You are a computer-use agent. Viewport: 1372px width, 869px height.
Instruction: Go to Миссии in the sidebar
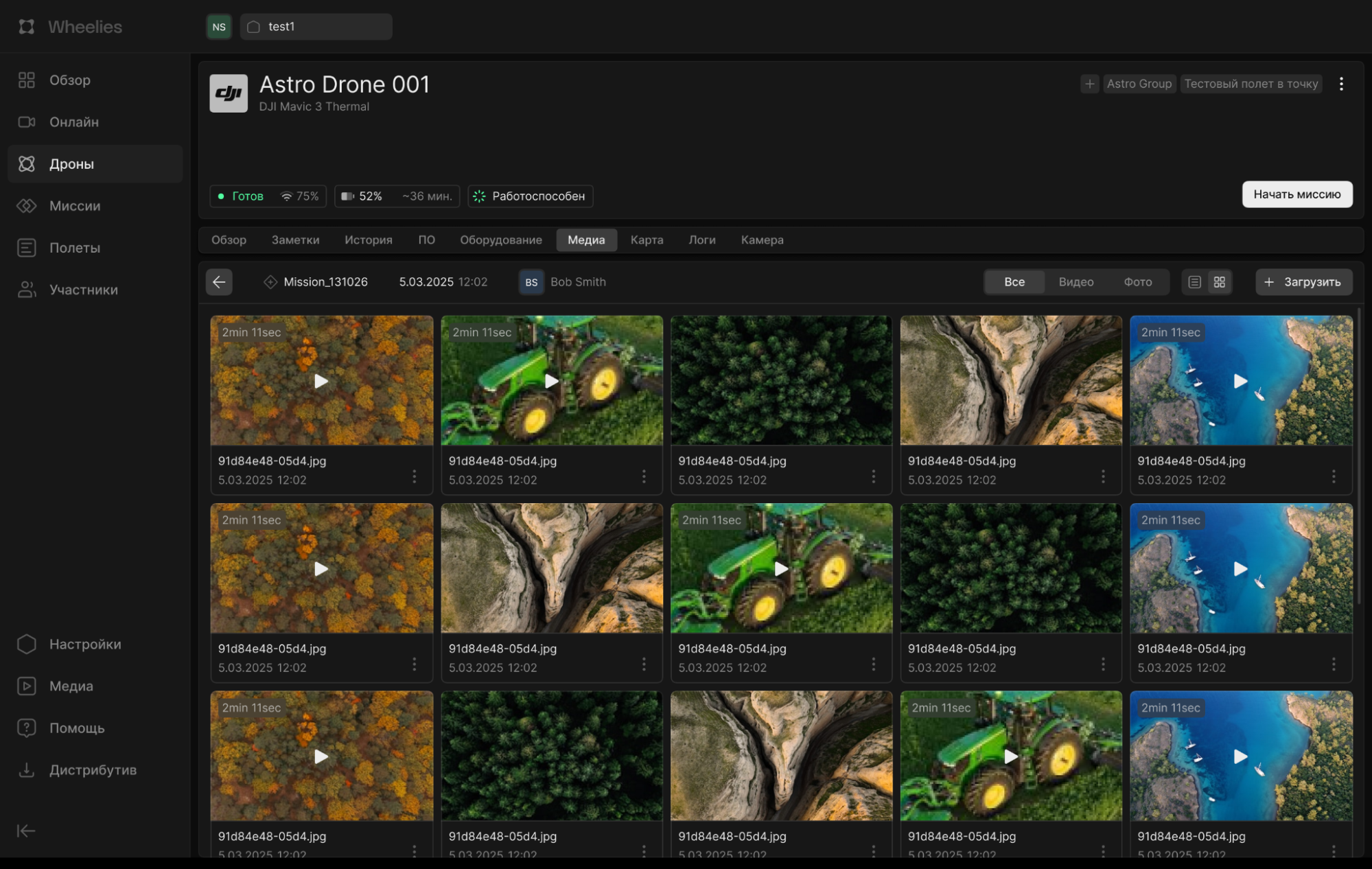pos(74,206)
